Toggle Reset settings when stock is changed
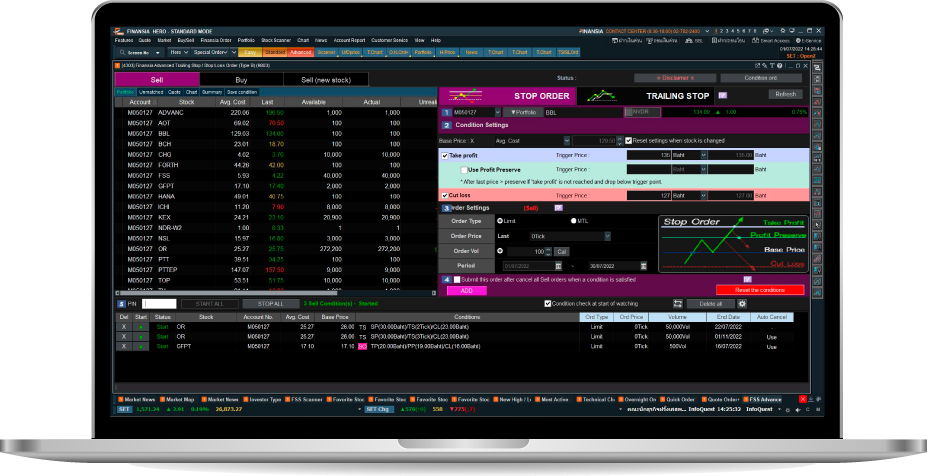This screenshot has width=927, height=476. (628, 141)
